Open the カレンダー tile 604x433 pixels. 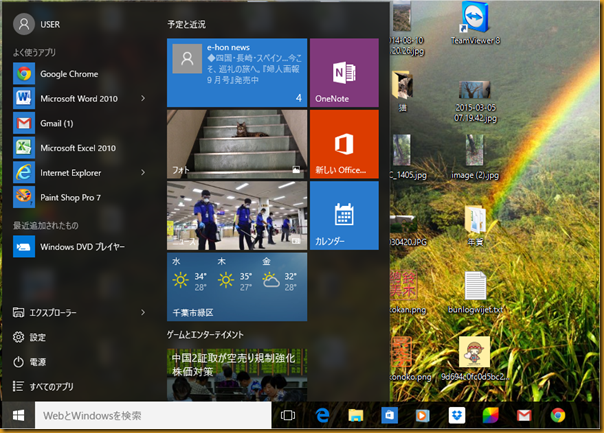pyautogui.click(x=344, y=215)
